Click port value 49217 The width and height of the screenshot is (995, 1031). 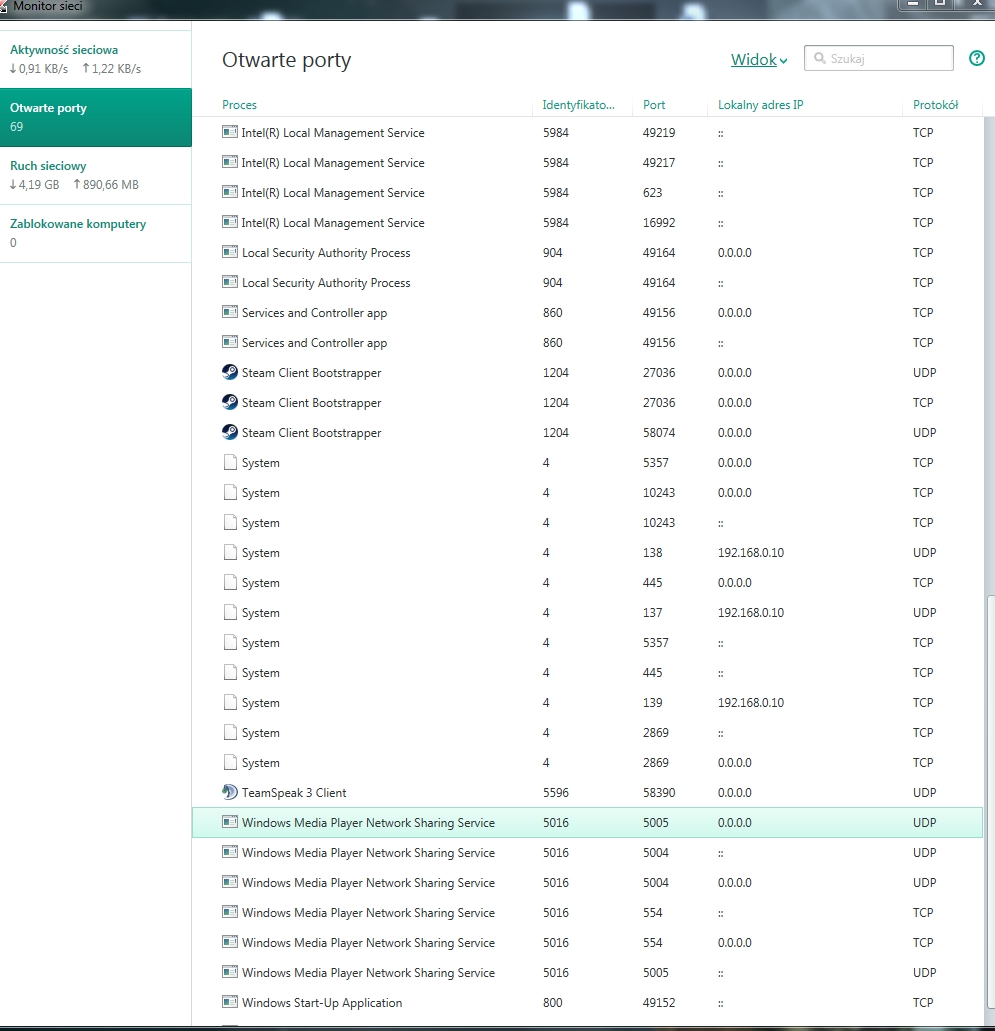coord(659,162)
